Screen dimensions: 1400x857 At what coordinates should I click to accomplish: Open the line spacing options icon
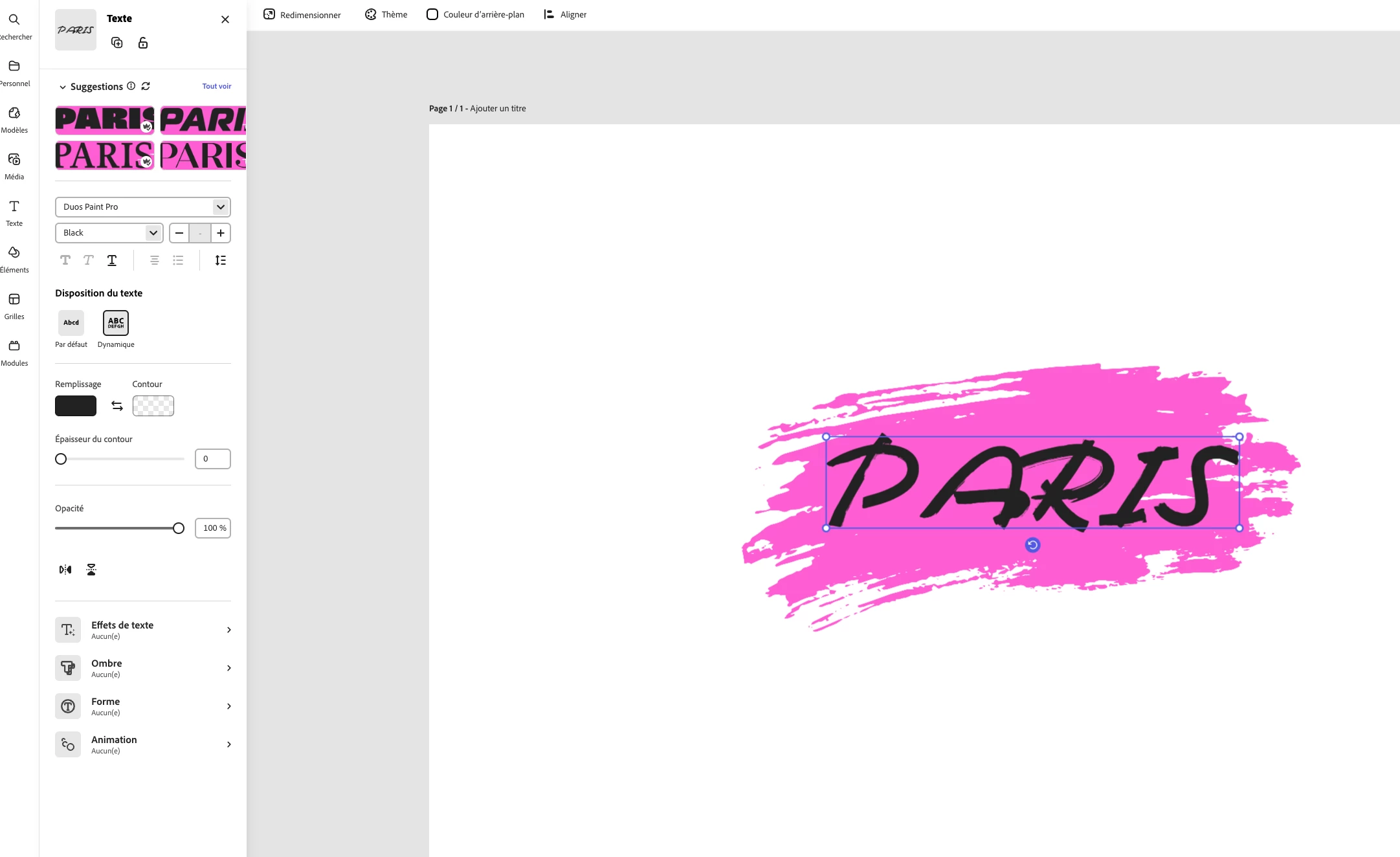(221, 260)
